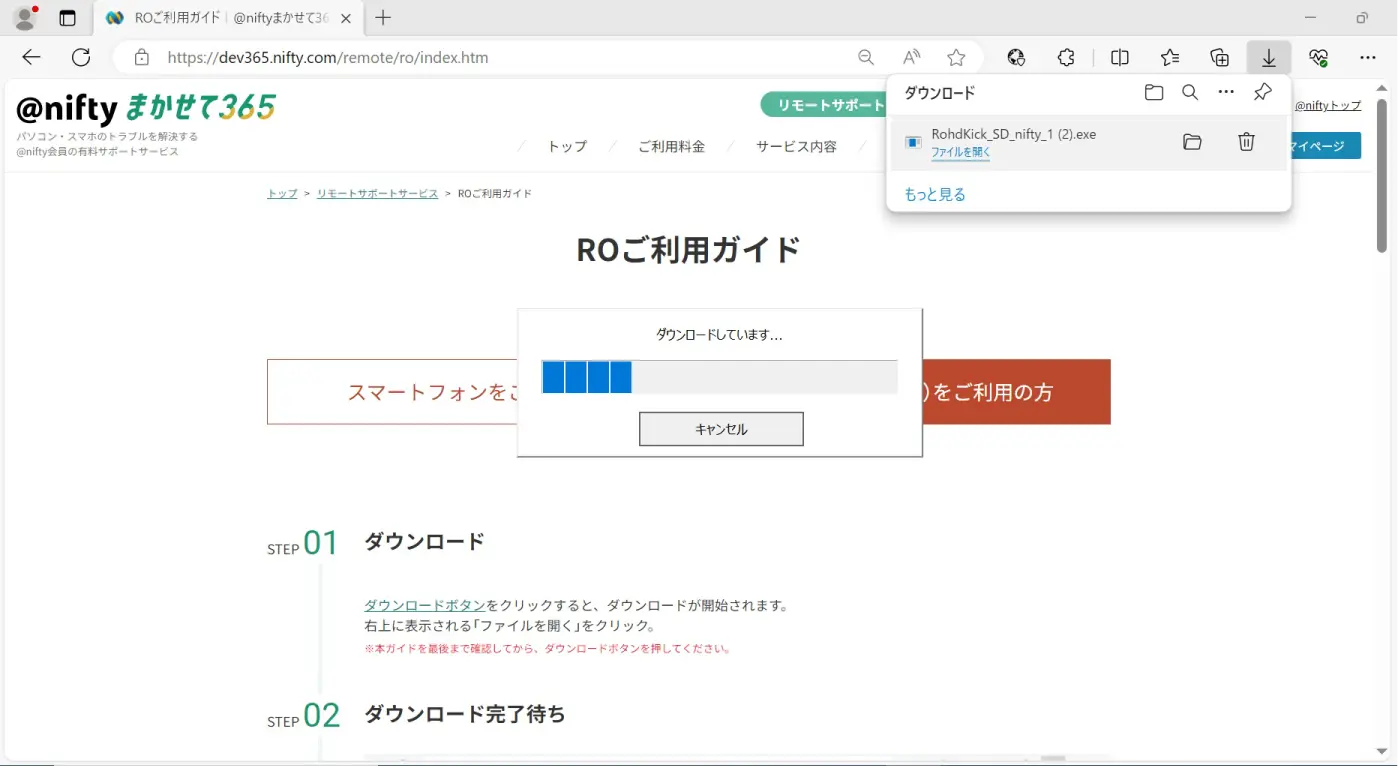Open a new tab
Image resolution: width=1398 pixels, height=766 pixels.
(x=383, y=18)
